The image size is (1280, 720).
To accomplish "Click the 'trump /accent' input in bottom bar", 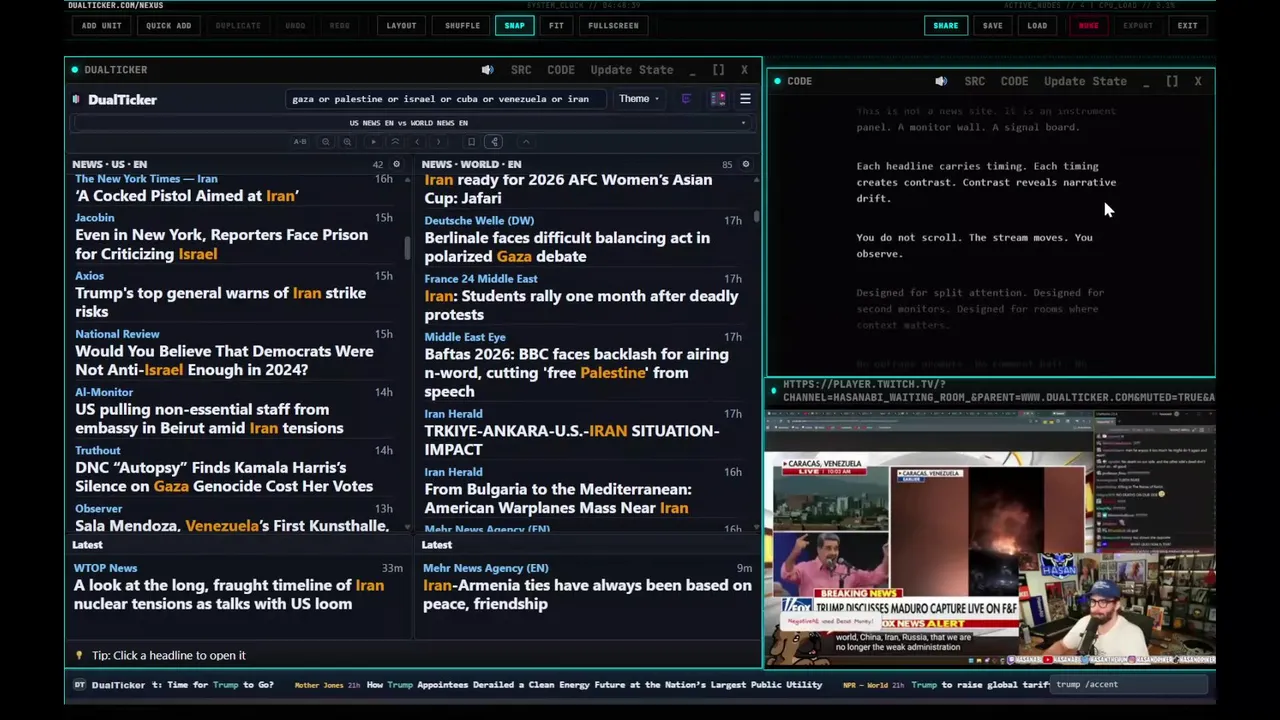I will click(1130, 685).
